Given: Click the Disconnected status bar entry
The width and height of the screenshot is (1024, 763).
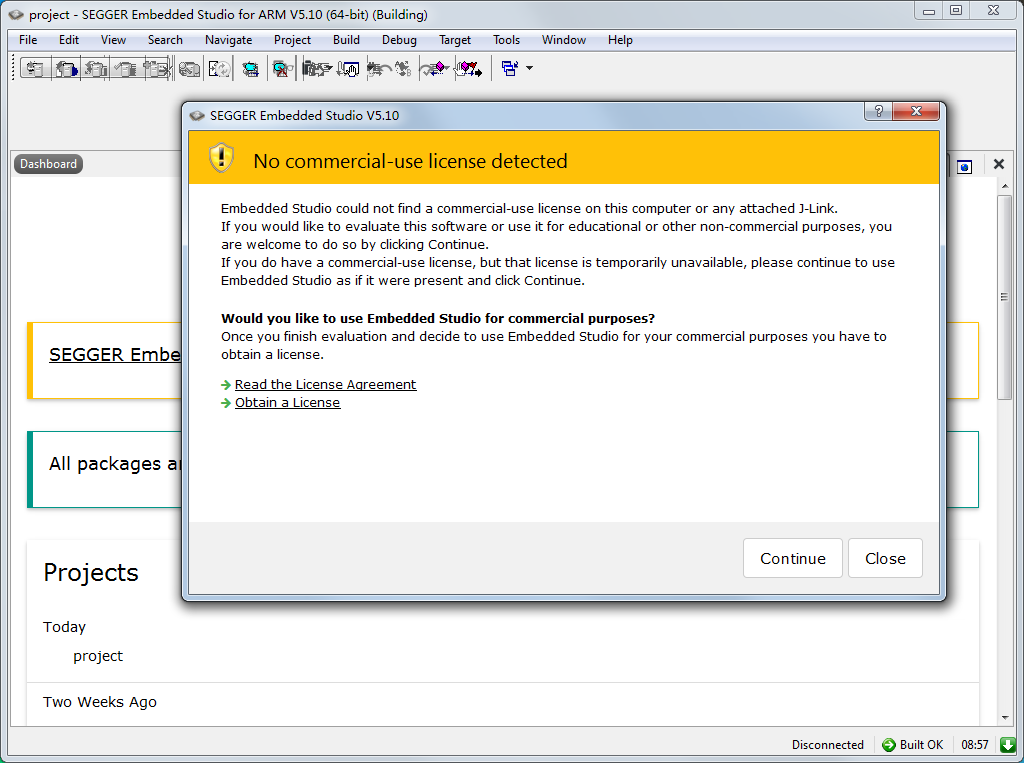Looking at the screenshot, I should coord(827,745).
